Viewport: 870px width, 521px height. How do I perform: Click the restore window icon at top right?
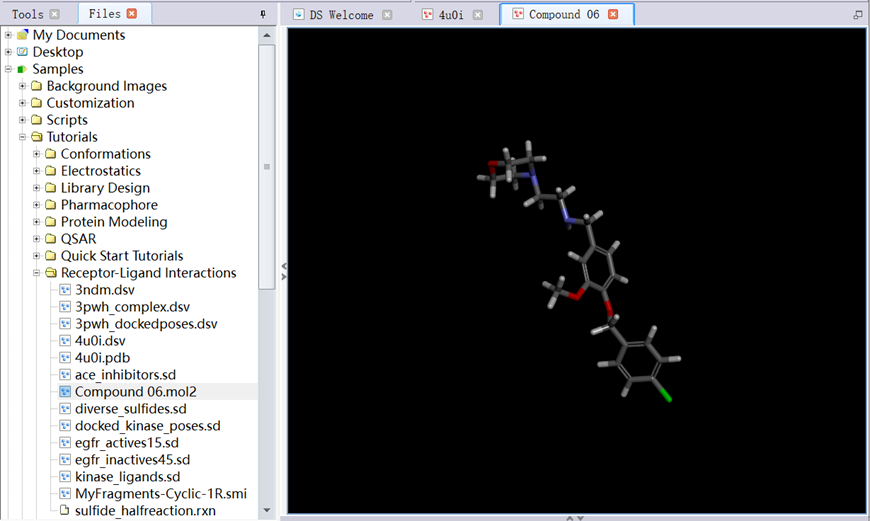857,15
